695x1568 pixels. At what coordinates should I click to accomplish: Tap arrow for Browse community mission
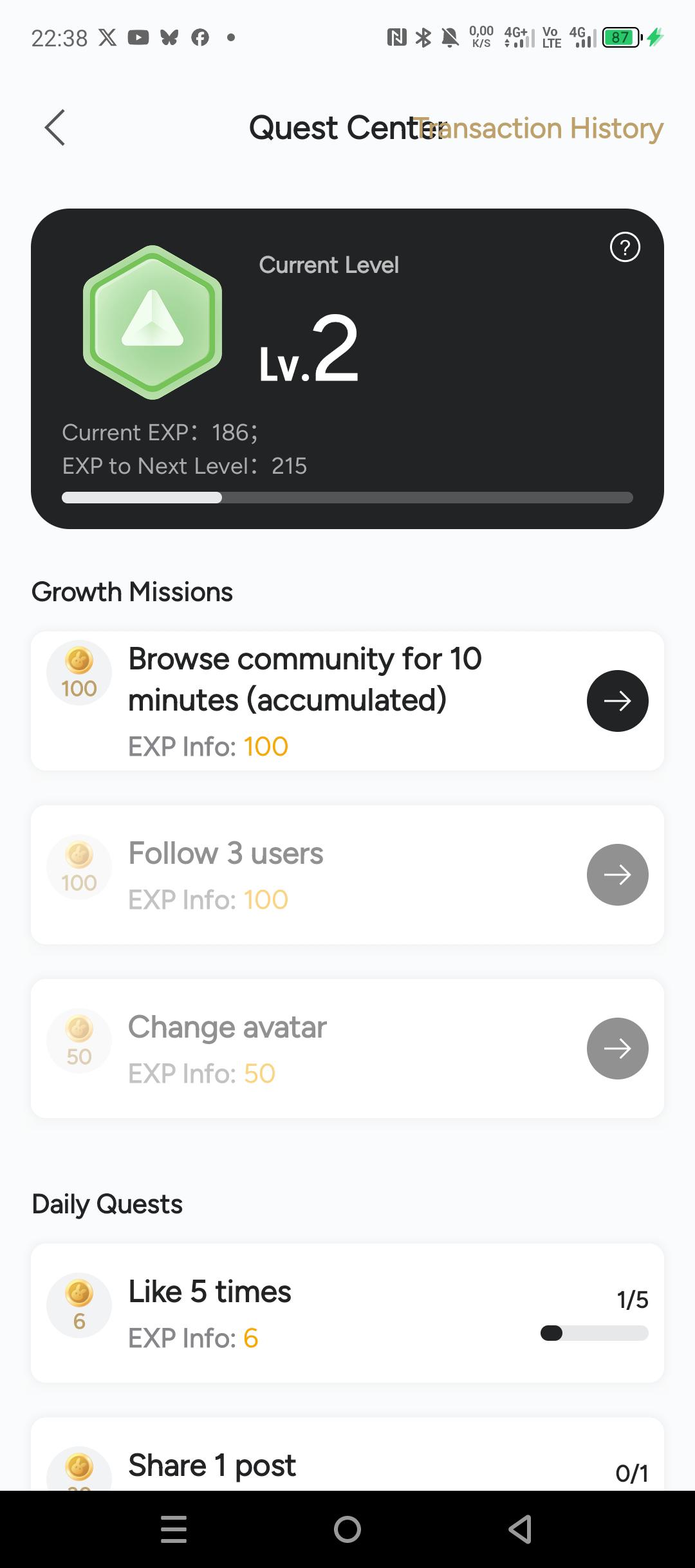[x=617, y=701]
